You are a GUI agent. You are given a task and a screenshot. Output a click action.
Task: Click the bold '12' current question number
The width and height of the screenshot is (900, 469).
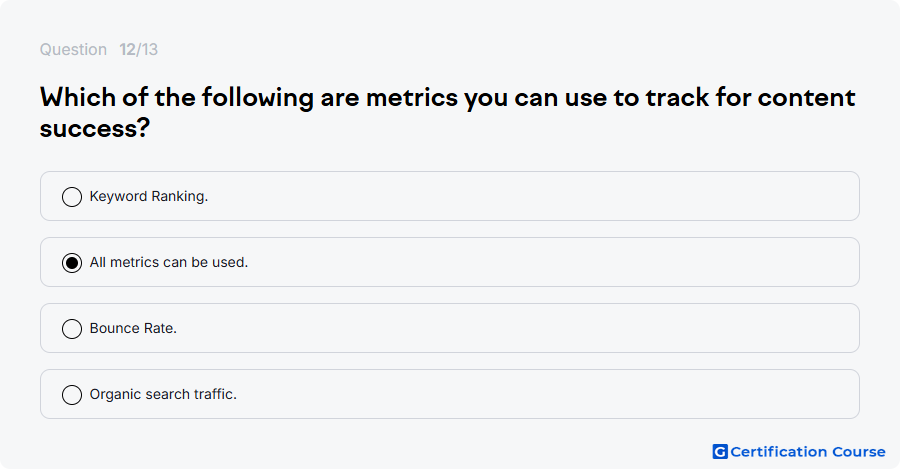[x=127, y=49]
